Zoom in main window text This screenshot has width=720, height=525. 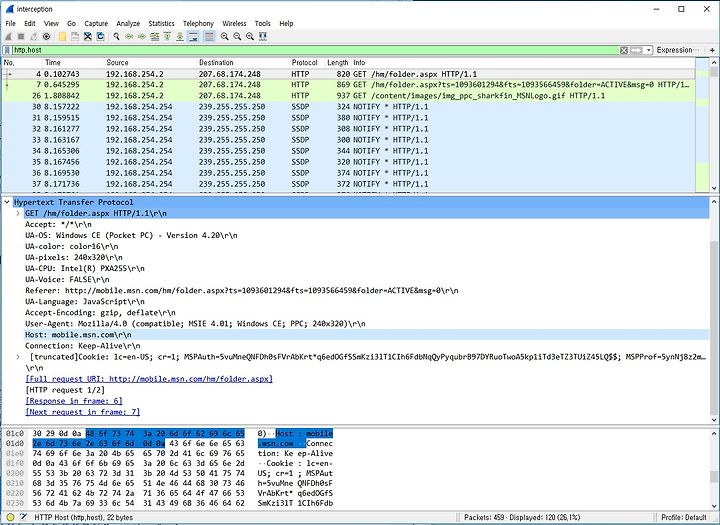pos(225,37)
